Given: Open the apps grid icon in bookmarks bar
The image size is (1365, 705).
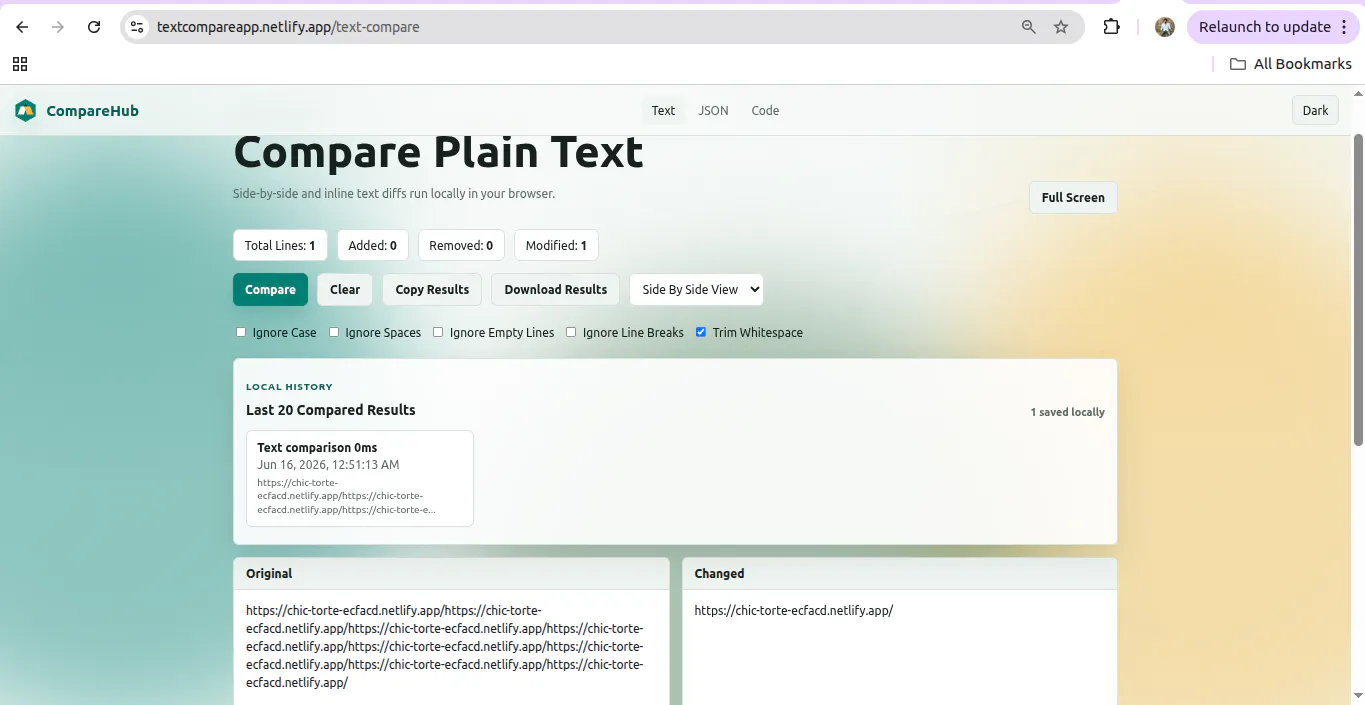Looking at the screenshot, I should (20, 64).
